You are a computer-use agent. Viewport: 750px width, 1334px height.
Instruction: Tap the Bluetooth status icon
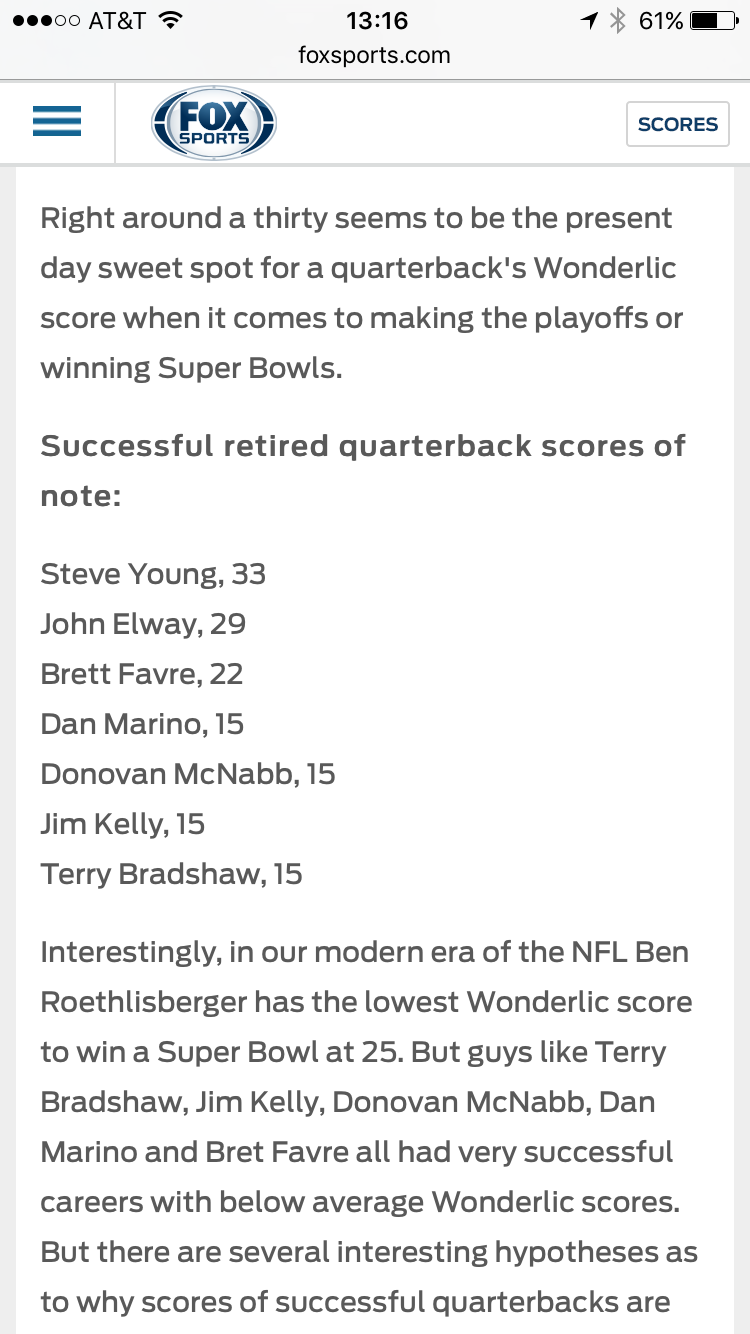point(618,20)
